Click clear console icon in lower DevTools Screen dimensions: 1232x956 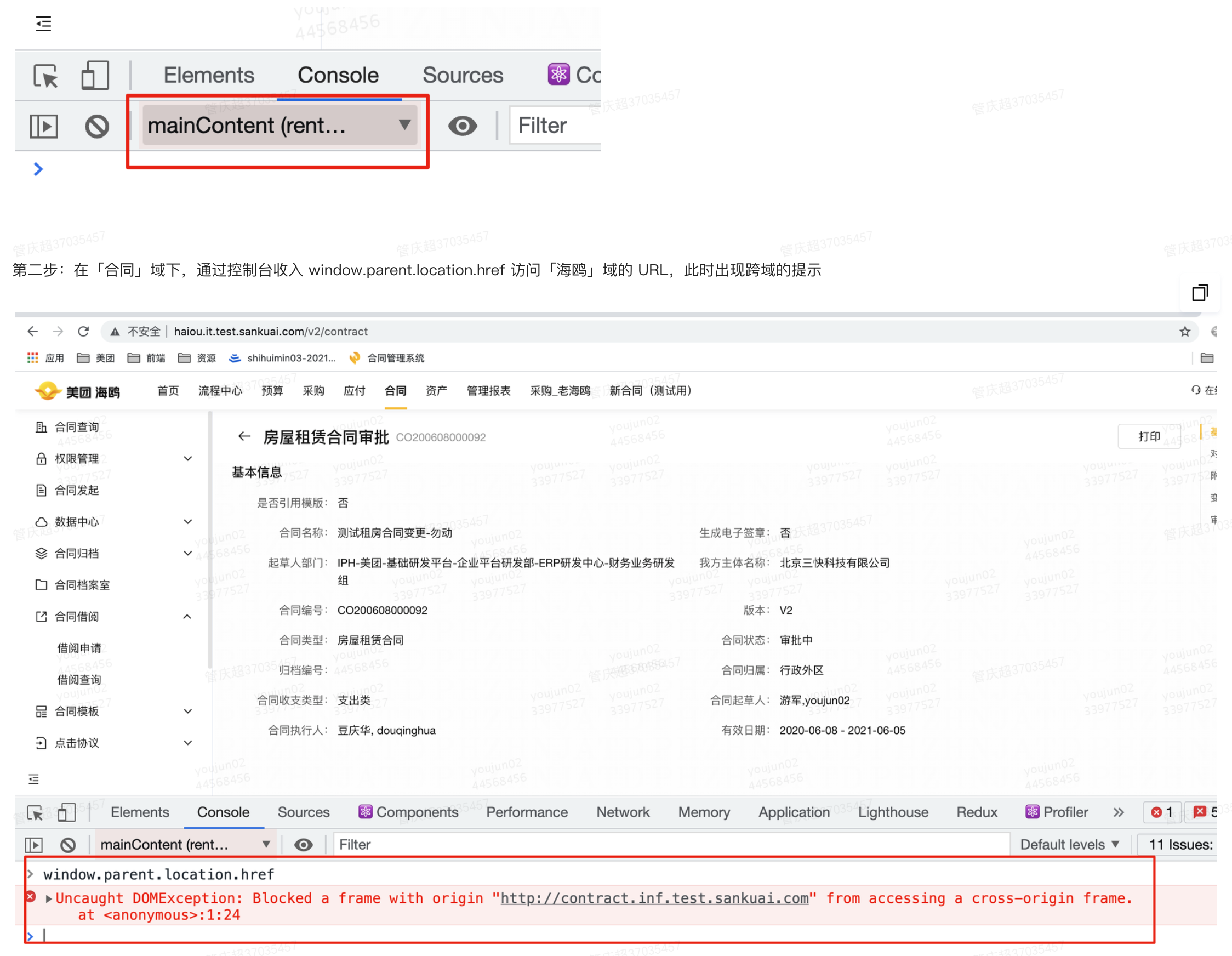tap(68, 844)
